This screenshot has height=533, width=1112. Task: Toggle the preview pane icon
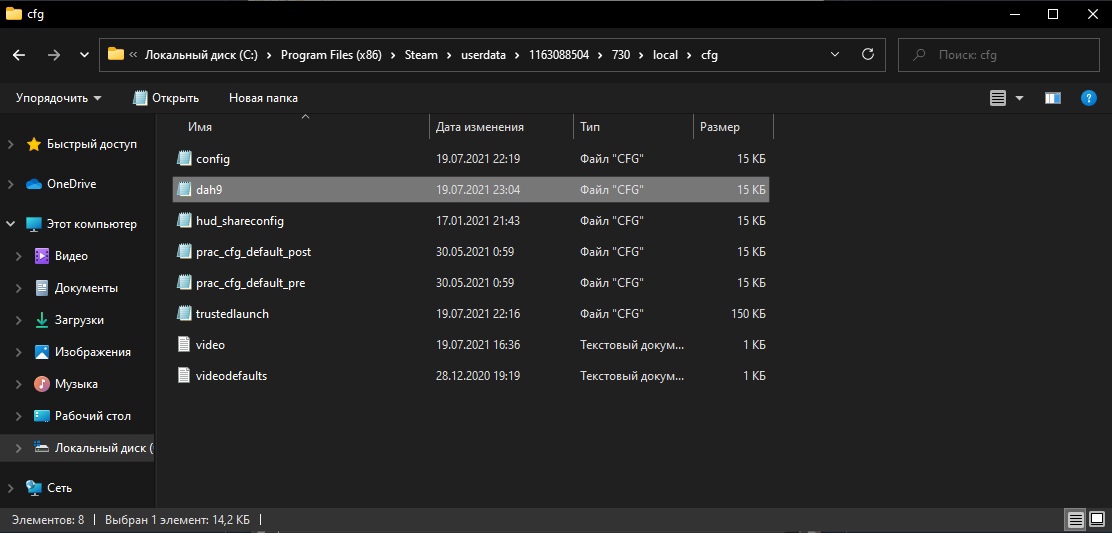point(1052,98)
